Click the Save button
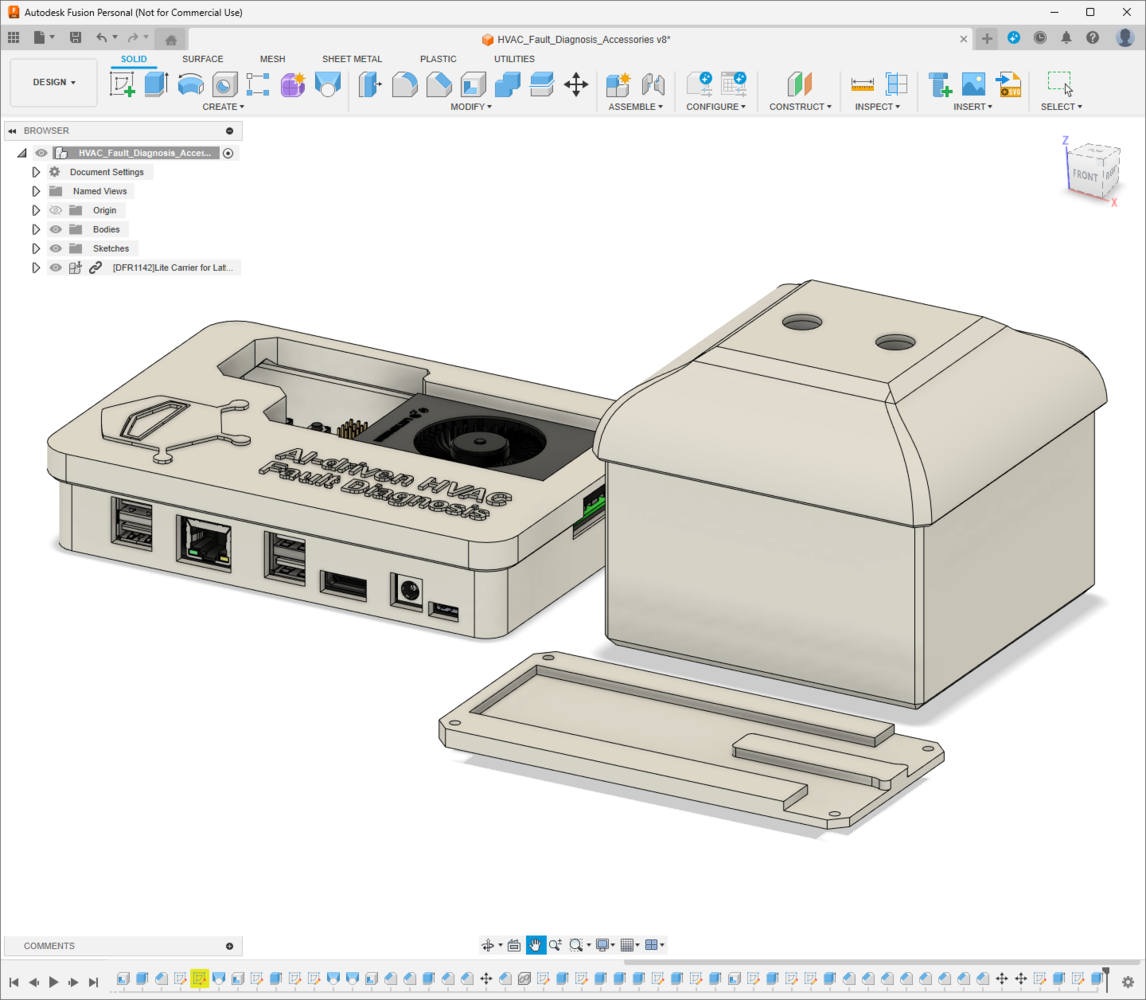The image size is (1146, 1000). click(75, 37)
